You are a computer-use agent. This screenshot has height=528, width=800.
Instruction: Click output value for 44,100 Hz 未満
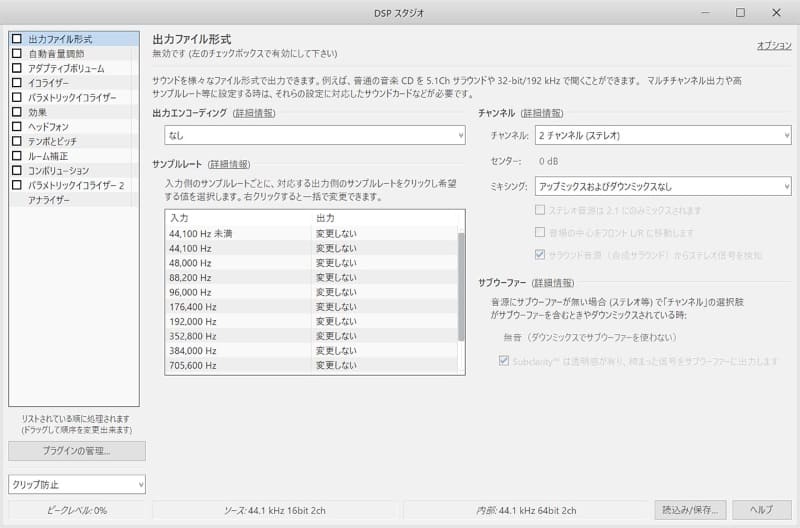click(x=336, y=234)
